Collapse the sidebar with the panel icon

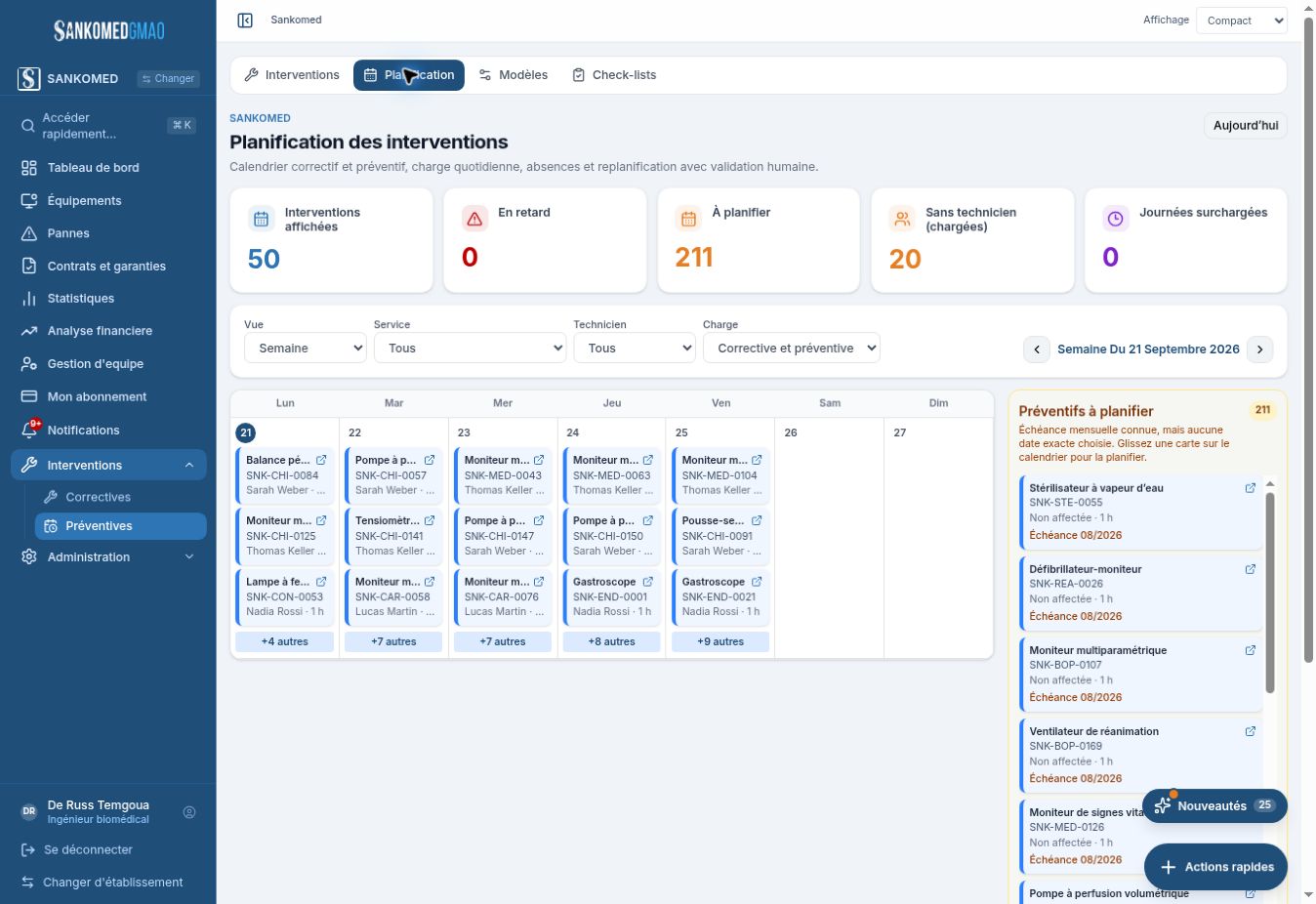click(x=245, y=20)
